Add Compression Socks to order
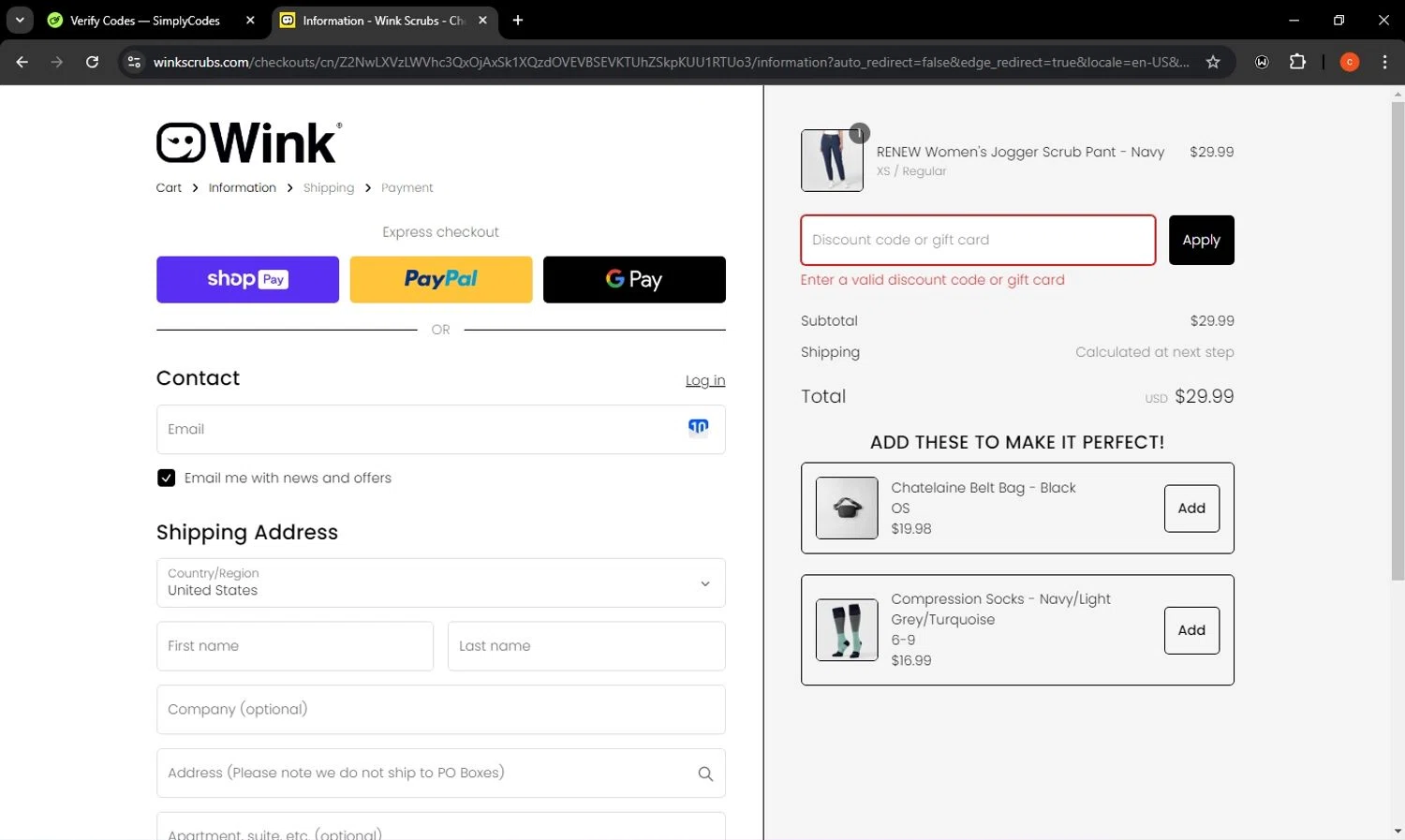Image resolution: width=1405 pixels, height=840 pixels. pos(1191,630)
